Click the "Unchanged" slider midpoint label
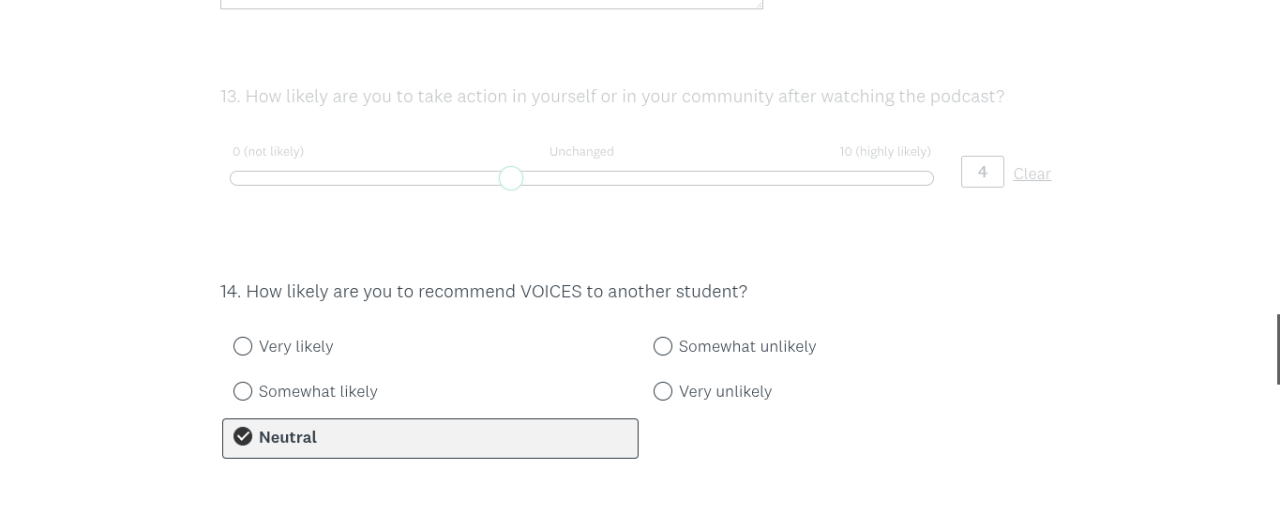The image size is (1280, 515). click(581, 152)
